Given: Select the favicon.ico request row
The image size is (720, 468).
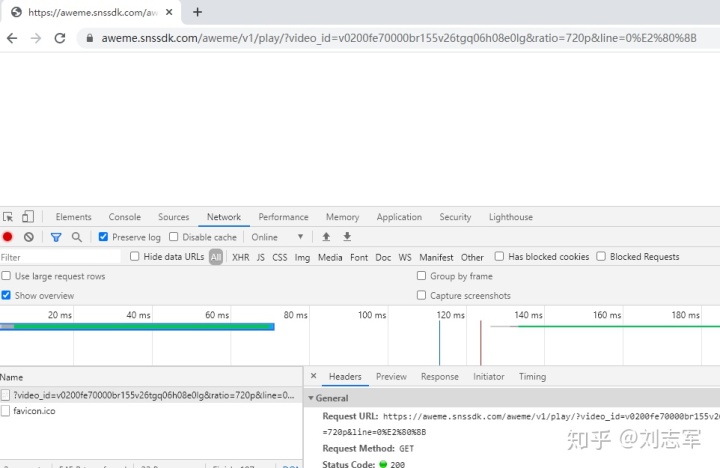Looking at the screenshot, I should (x=151, y=411).
